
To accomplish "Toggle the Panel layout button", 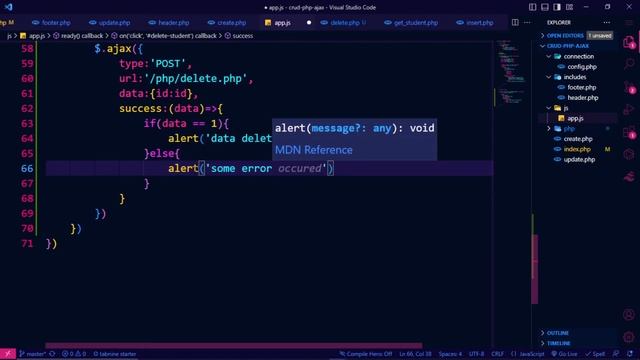I will click(x=544, y=7).
